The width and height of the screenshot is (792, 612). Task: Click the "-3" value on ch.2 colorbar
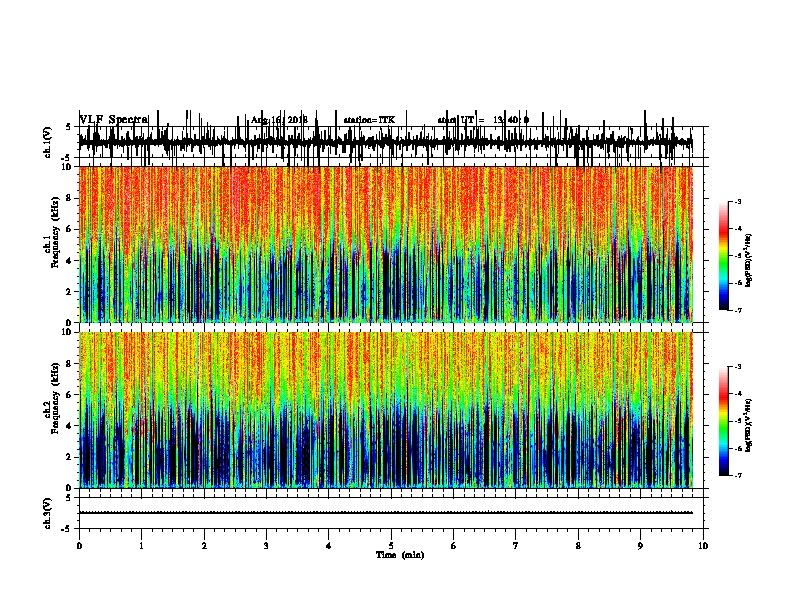pos(738,367)
